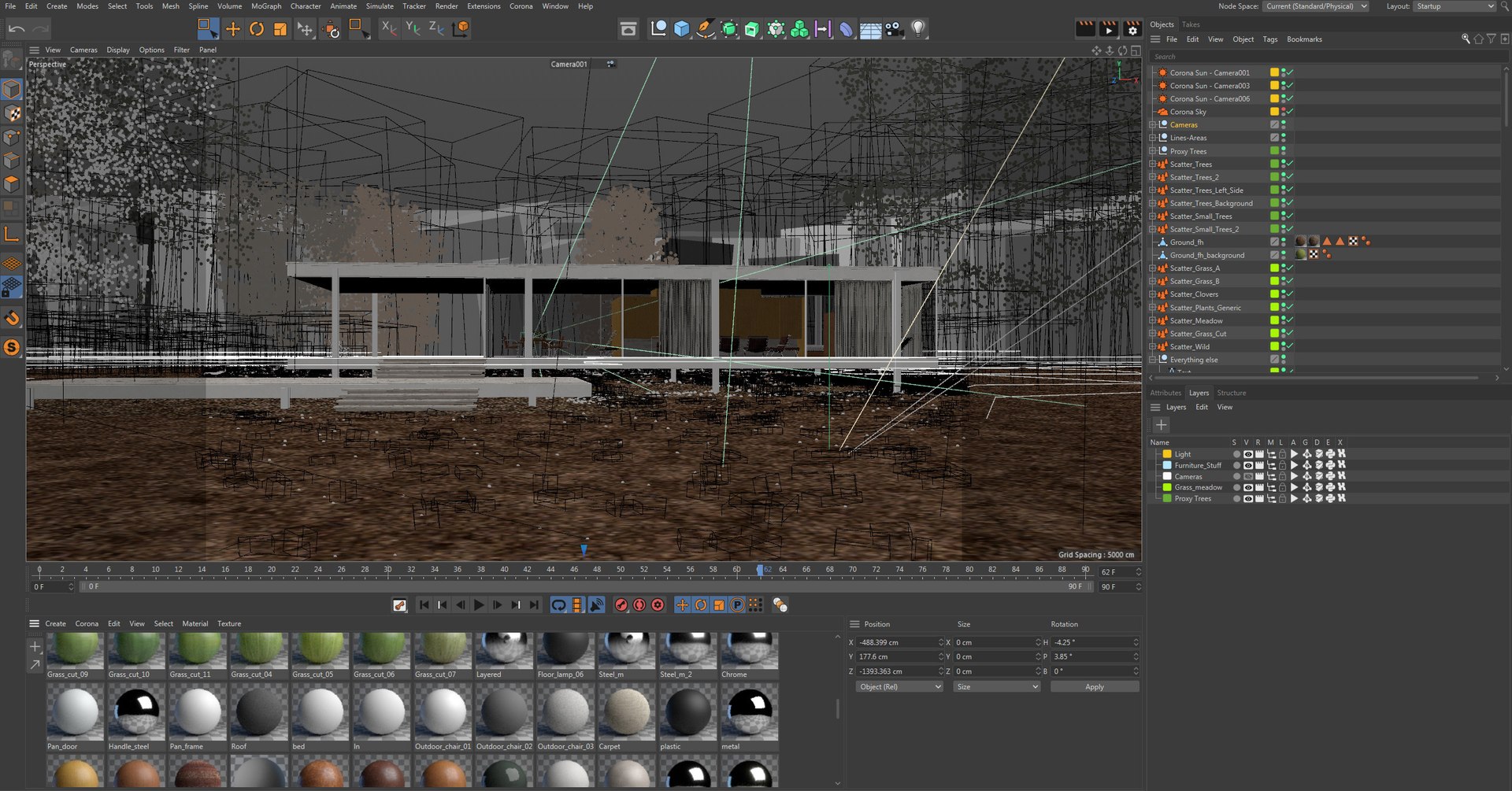
Task: Toggle viewport visibility of Light layer
Action: [x=1247, y=454]
